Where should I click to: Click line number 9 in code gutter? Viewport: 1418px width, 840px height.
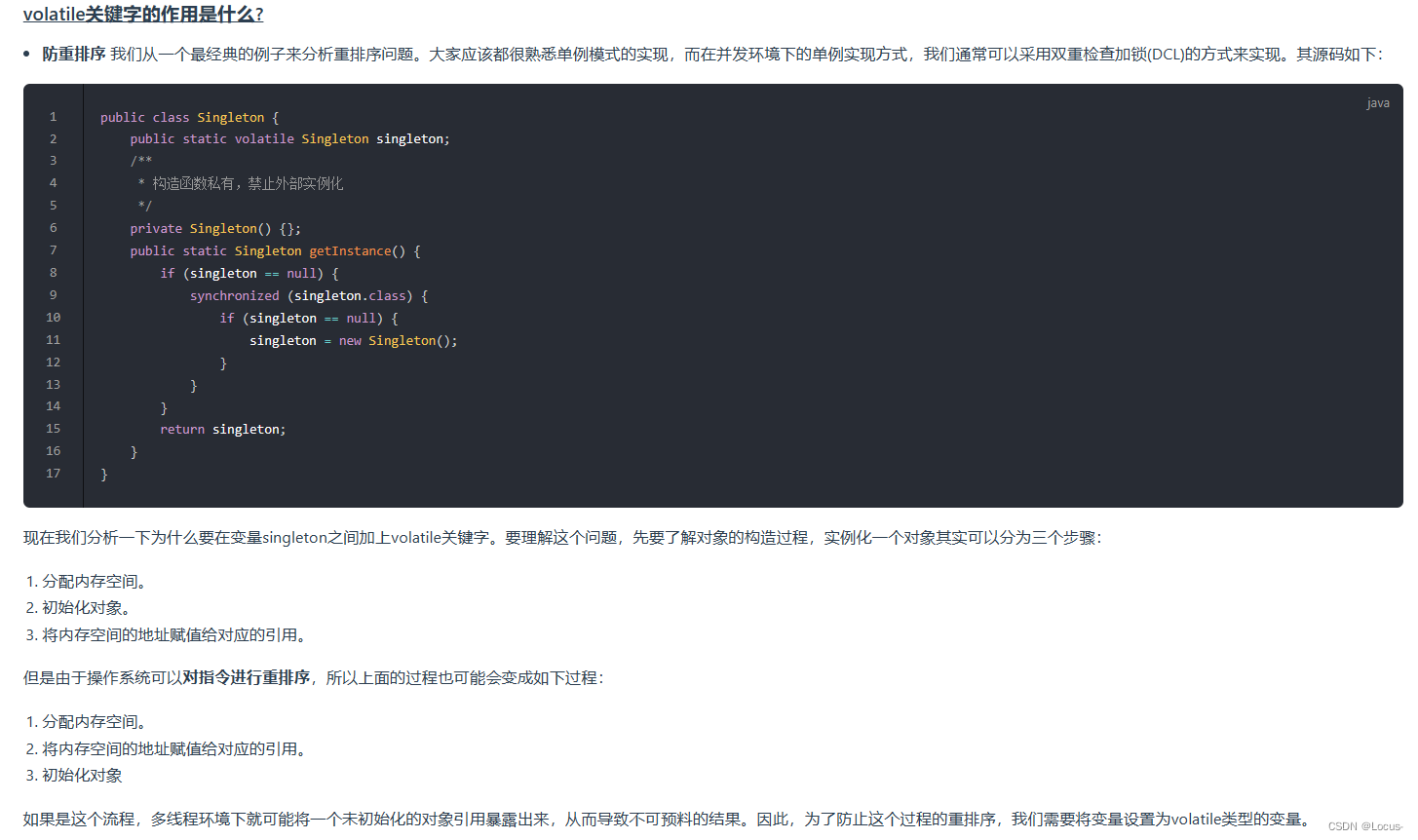pos(54,295)
